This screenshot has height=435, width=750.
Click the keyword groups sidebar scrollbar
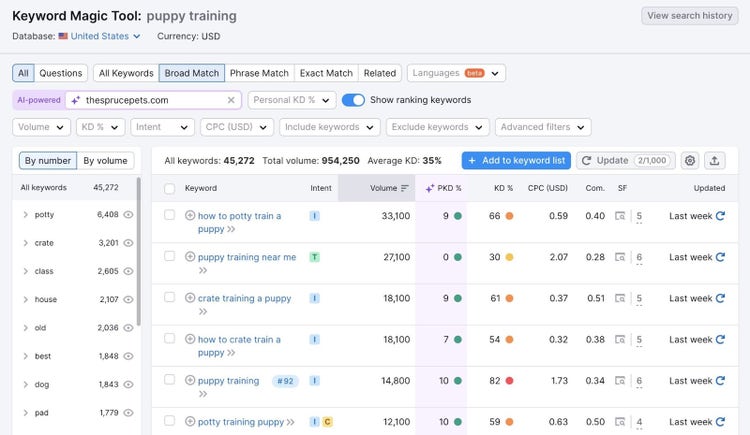point(139,251)
